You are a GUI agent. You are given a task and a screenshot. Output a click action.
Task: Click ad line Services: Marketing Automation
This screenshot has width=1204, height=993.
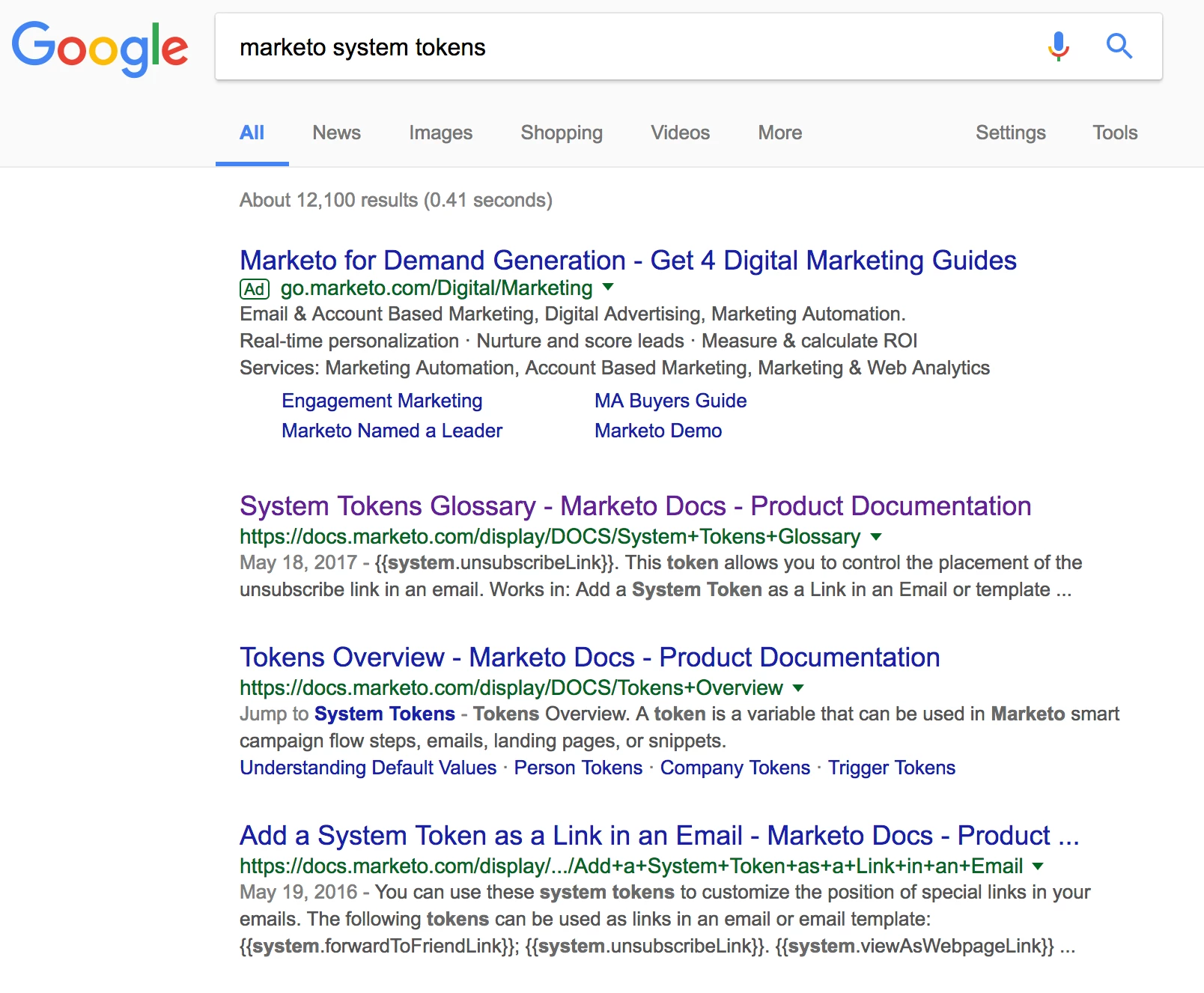click(x=614, y=368)
